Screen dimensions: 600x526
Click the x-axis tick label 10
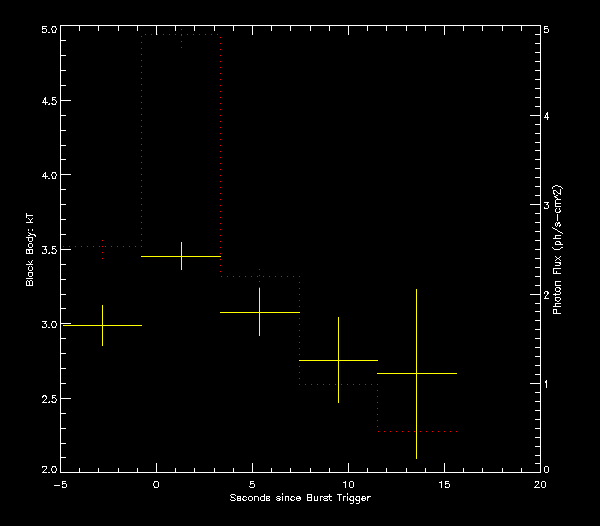[348, 484]
